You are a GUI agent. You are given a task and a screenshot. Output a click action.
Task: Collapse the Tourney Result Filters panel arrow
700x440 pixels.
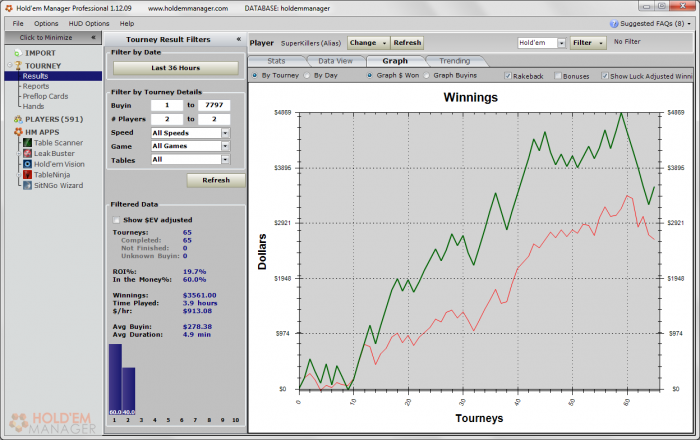coord(239,39)
